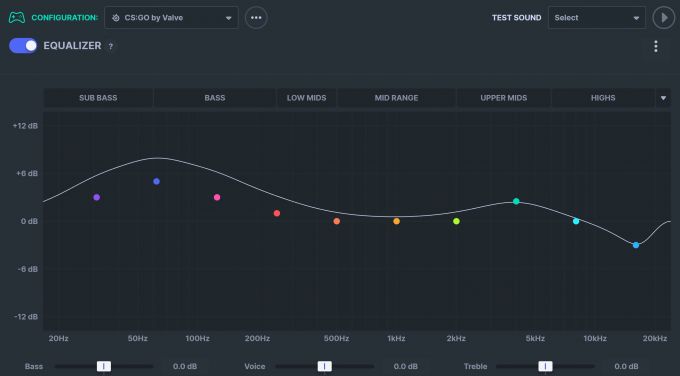Viewport: 680px width, 376px height.
Task: Select the purple EQ band point
Action: [97, 197]
